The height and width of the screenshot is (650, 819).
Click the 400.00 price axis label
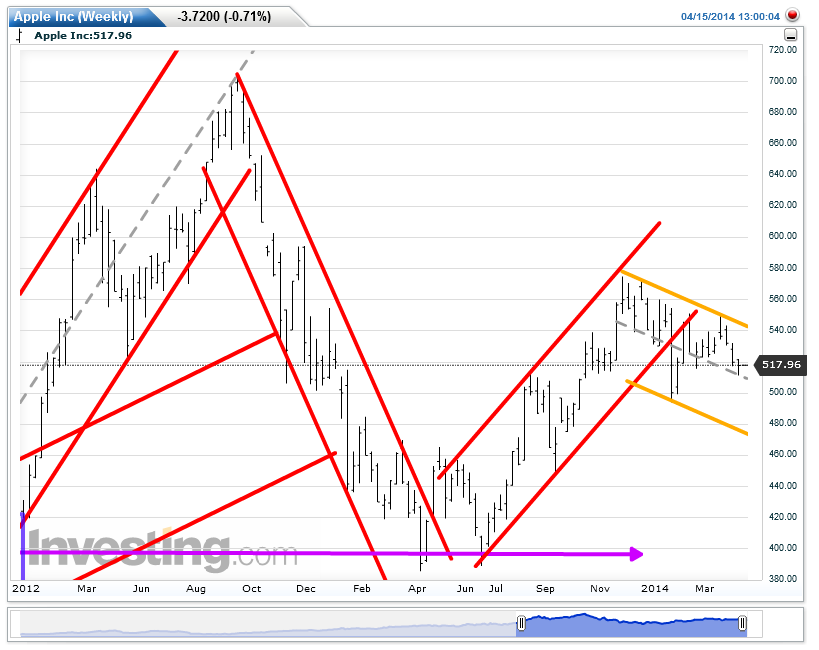[782, 548]
